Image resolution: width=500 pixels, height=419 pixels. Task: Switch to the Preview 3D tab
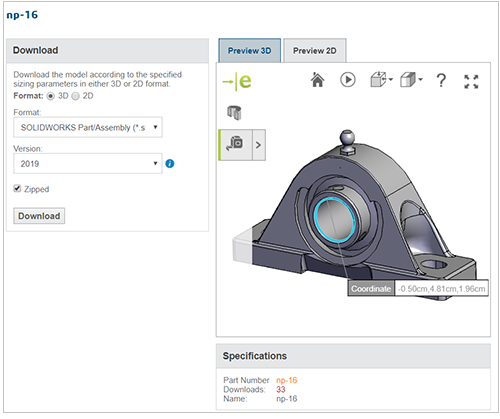click(x=250, y=51)
